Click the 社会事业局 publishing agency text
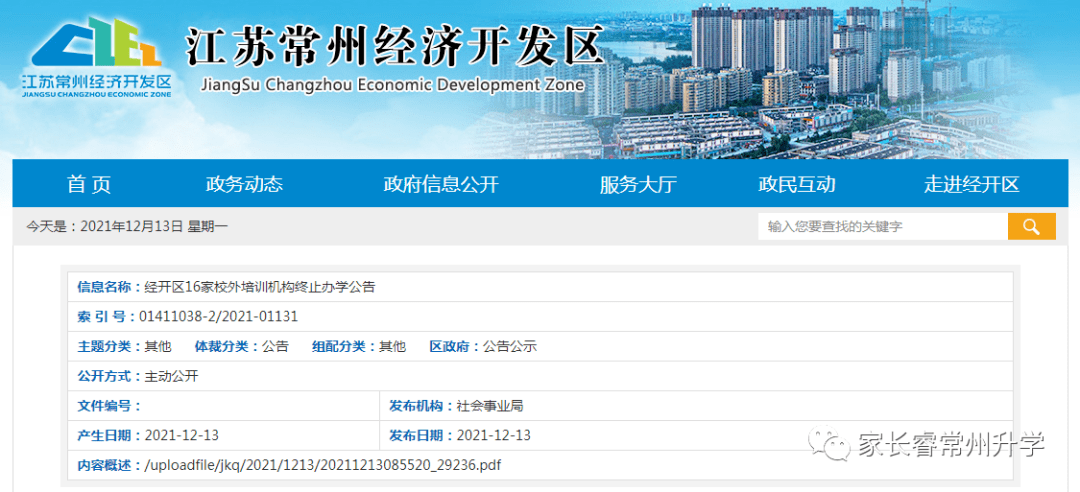This screenshot has height=492, width=1080. click(x=490, y=406)
